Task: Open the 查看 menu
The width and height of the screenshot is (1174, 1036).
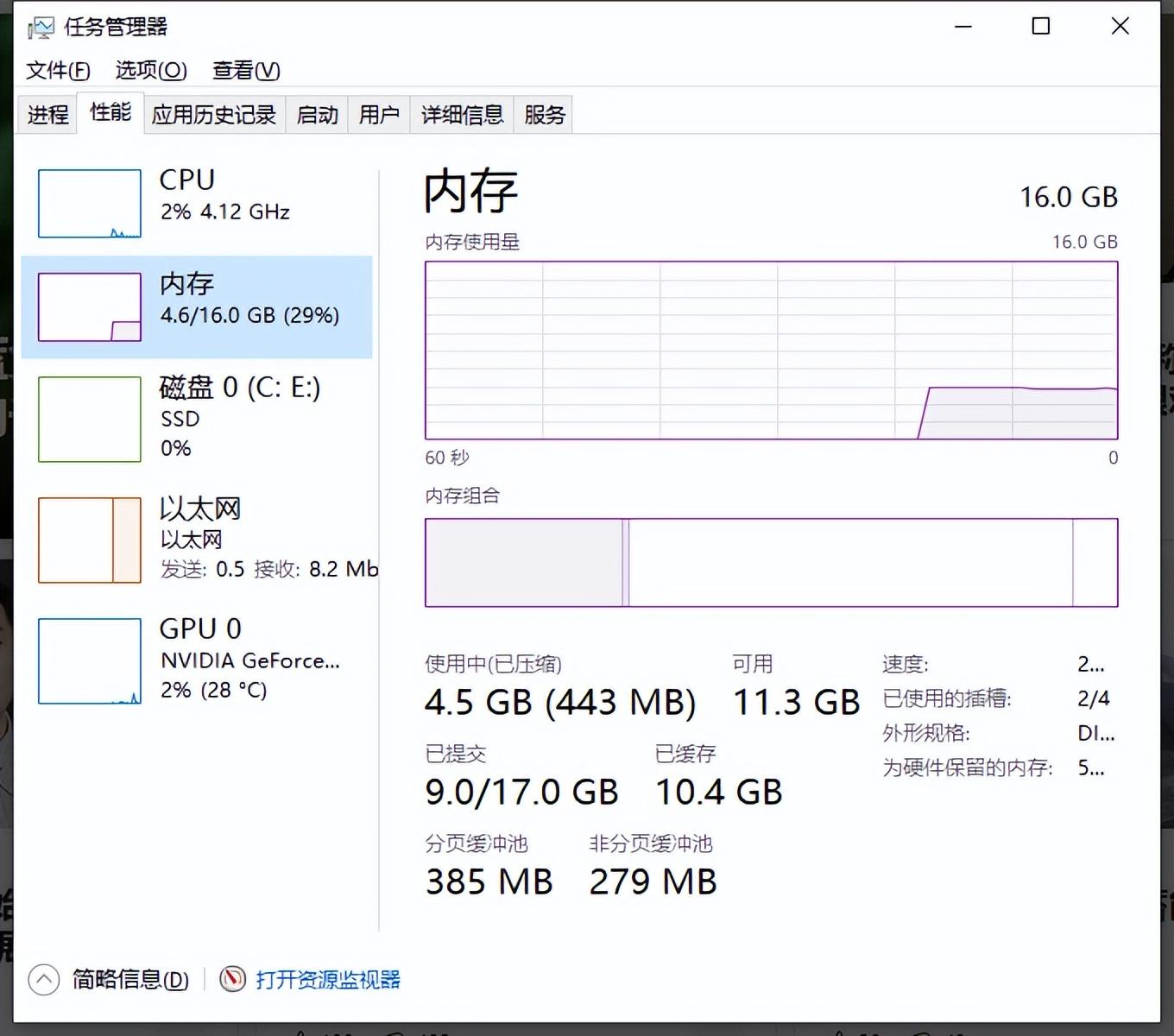Action: point(245,71)
